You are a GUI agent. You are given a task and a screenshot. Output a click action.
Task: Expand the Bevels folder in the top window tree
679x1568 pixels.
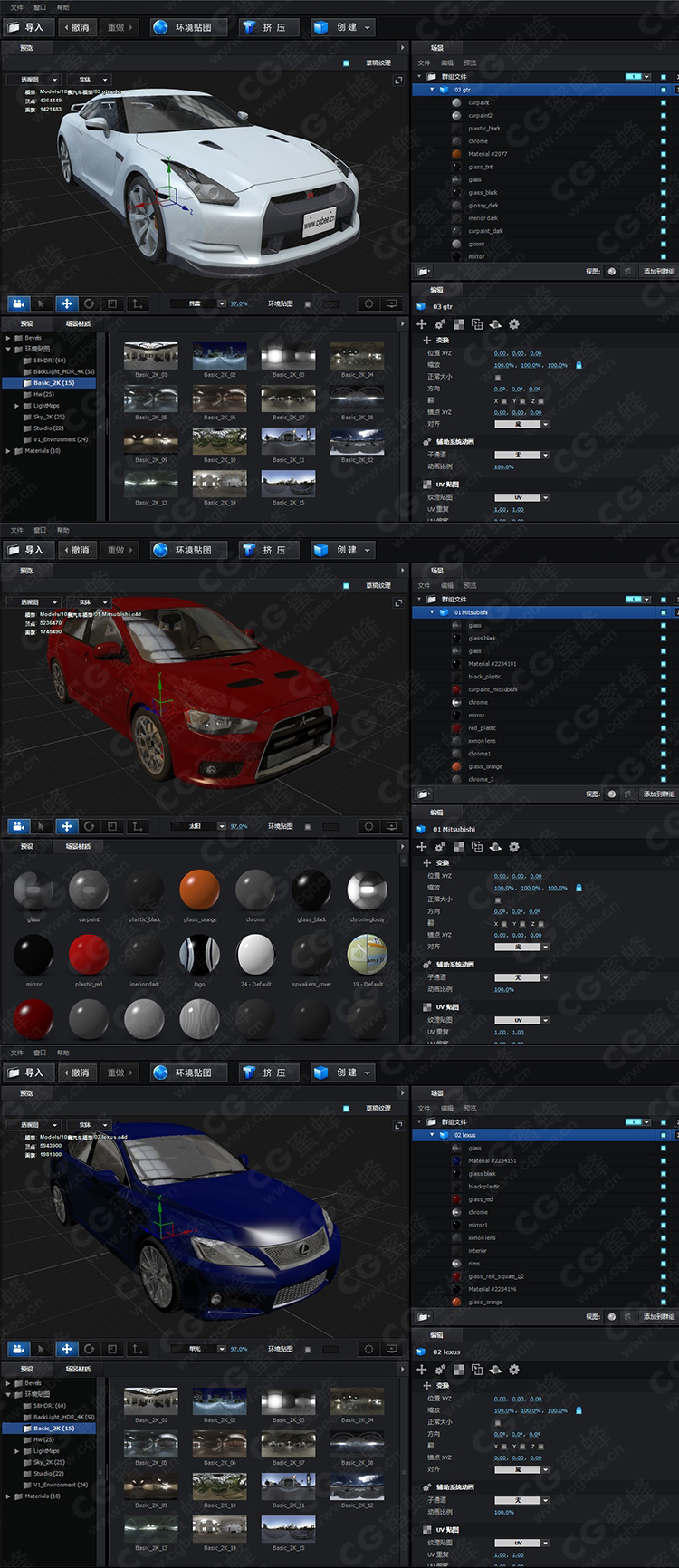(x=8, y=338)
